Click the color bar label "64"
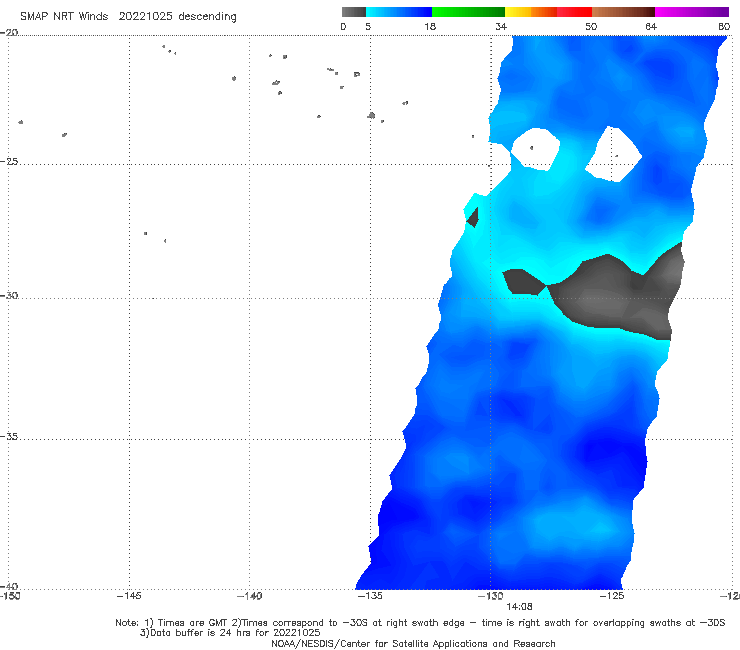Image resolution: width=740 pixels, height=650 pixels. point(651,27)
